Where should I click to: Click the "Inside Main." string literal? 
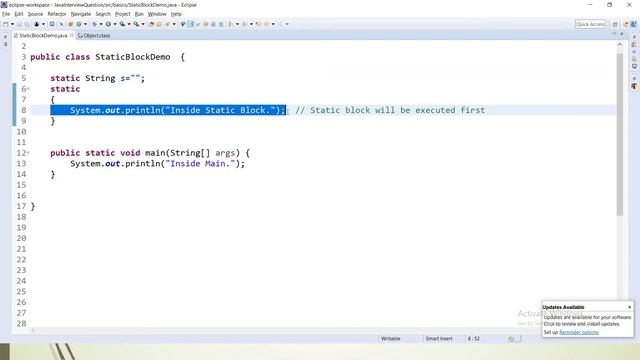point(200,164)
